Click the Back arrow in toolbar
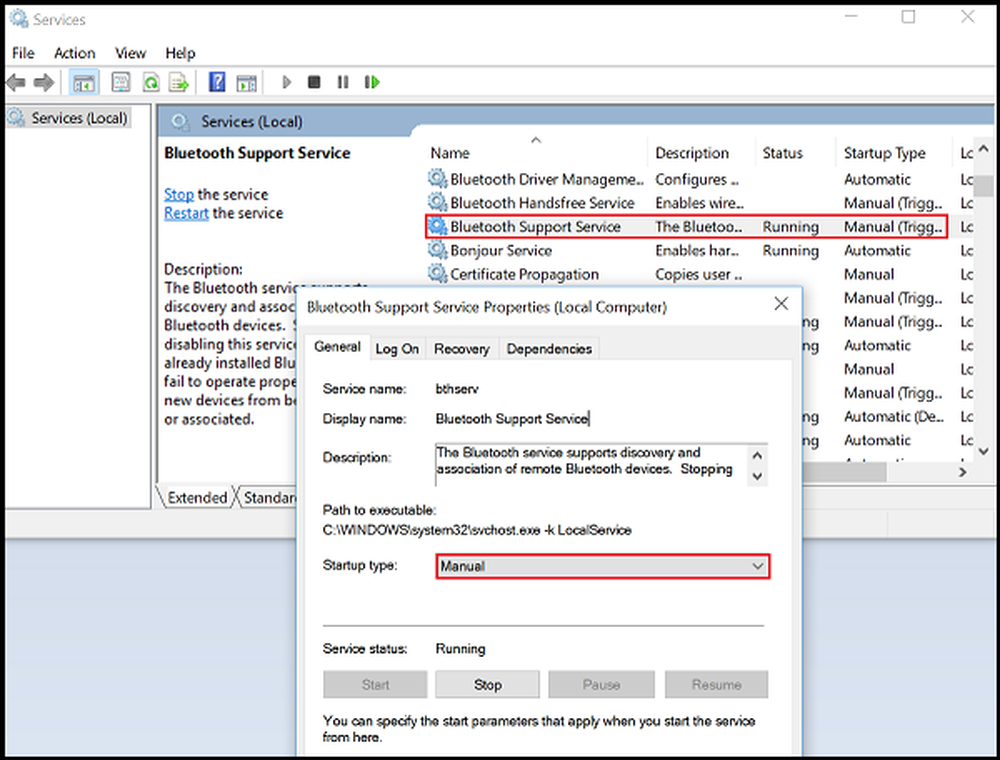 [x=16, y=82]
